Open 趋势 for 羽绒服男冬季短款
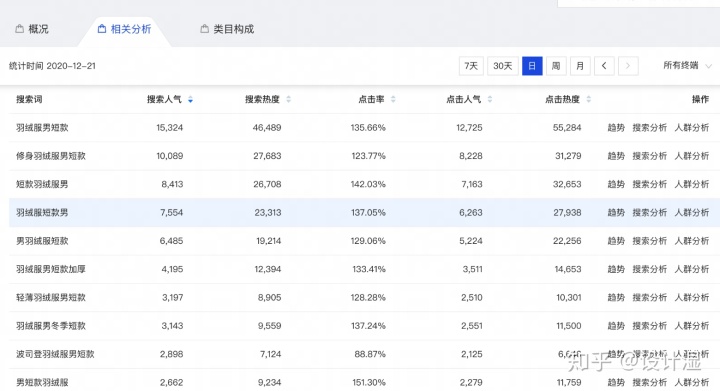The image size is (720, 391). [616, 326]
